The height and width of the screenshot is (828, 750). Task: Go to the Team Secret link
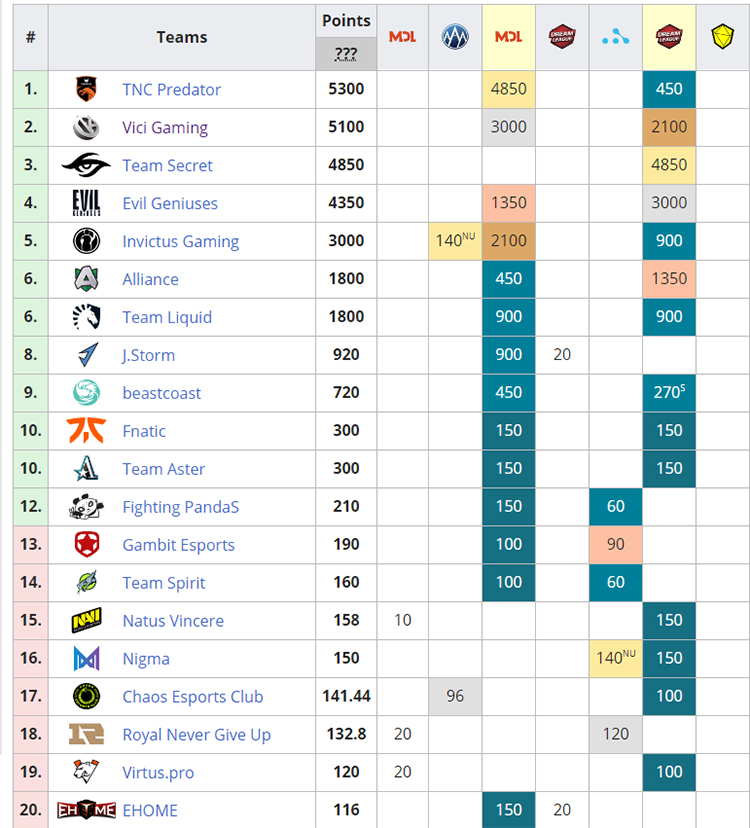pos(167,165)
